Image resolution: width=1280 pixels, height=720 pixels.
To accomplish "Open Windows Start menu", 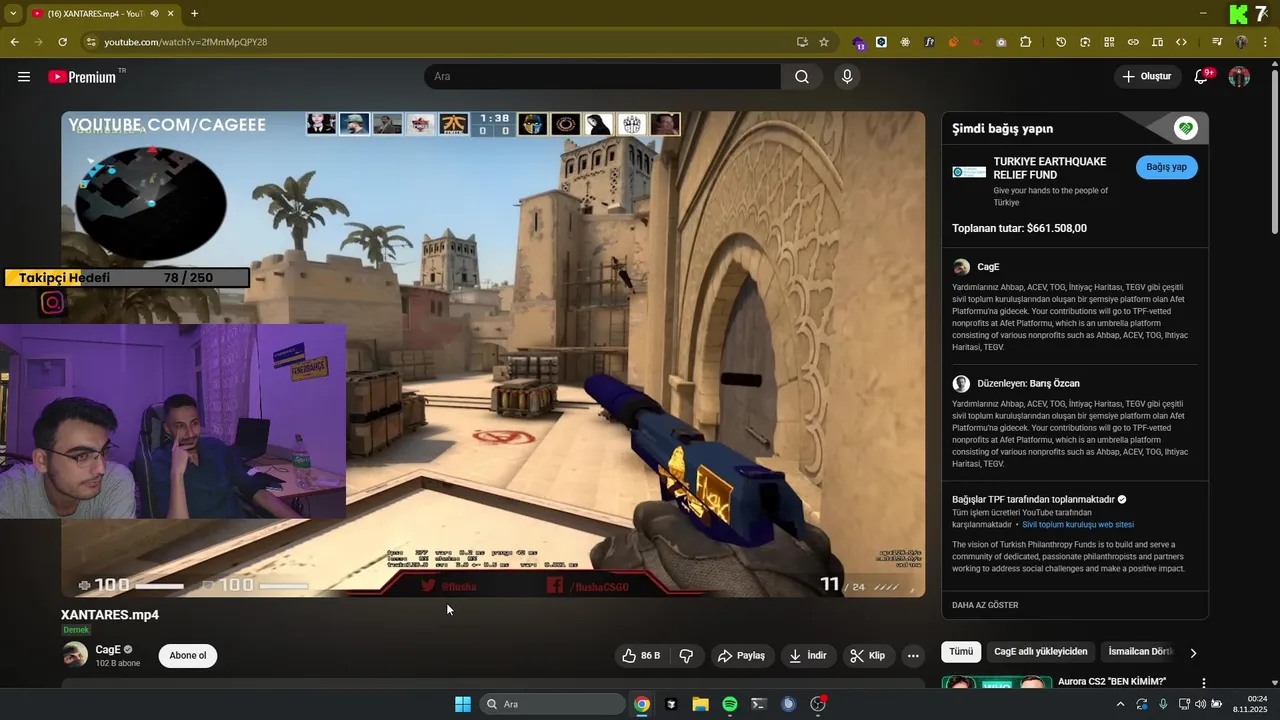I will click(463, 704).
